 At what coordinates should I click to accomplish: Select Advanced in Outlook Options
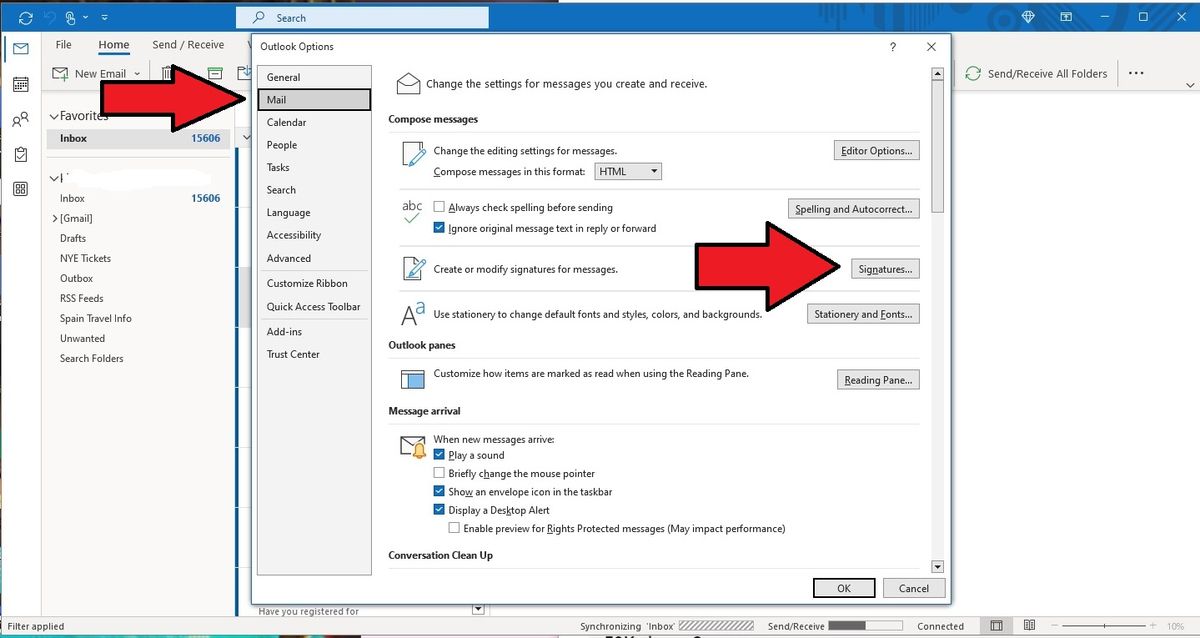click(314, 258)
